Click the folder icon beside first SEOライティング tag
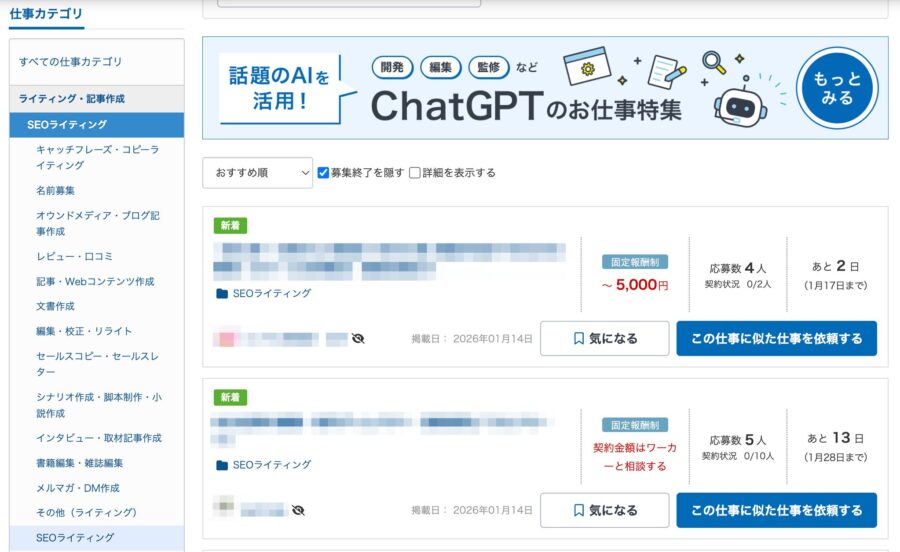 [x=222, y=294]
